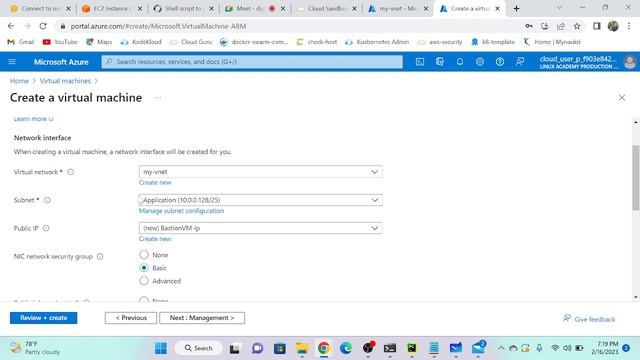The image size is (640, 360).
Task: Show info tooltip for Virtual network
Action: click(71, 172)
